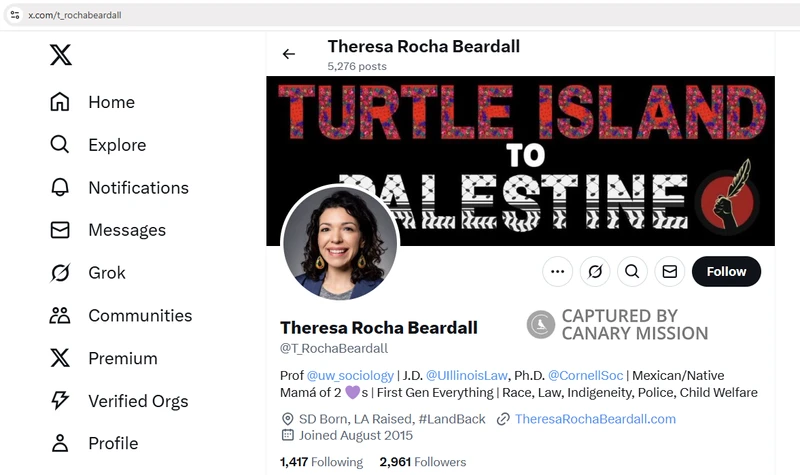
Task: Visit TheresaRochaBeardall.com link
Action: pos(595,419)
